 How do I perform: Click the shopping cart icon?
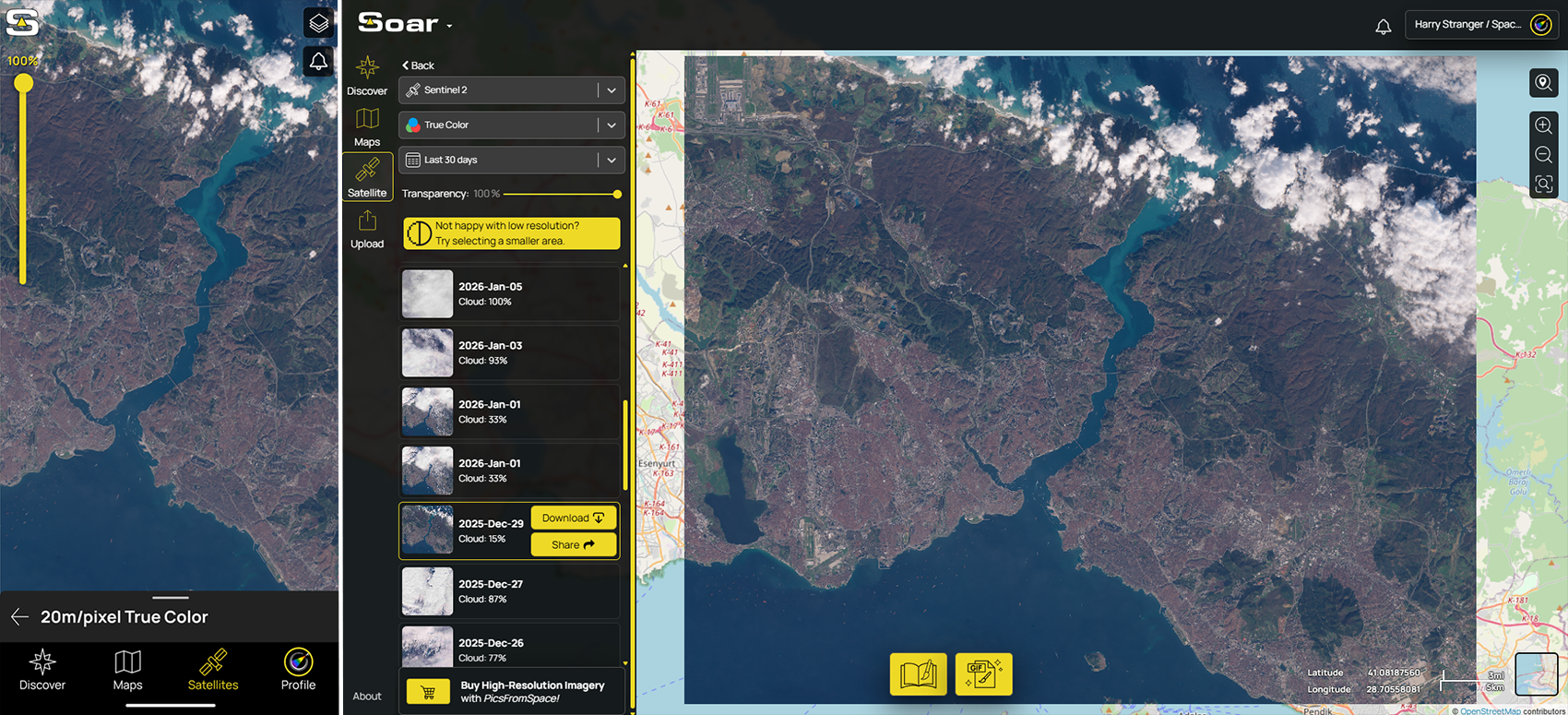[428, 691]
